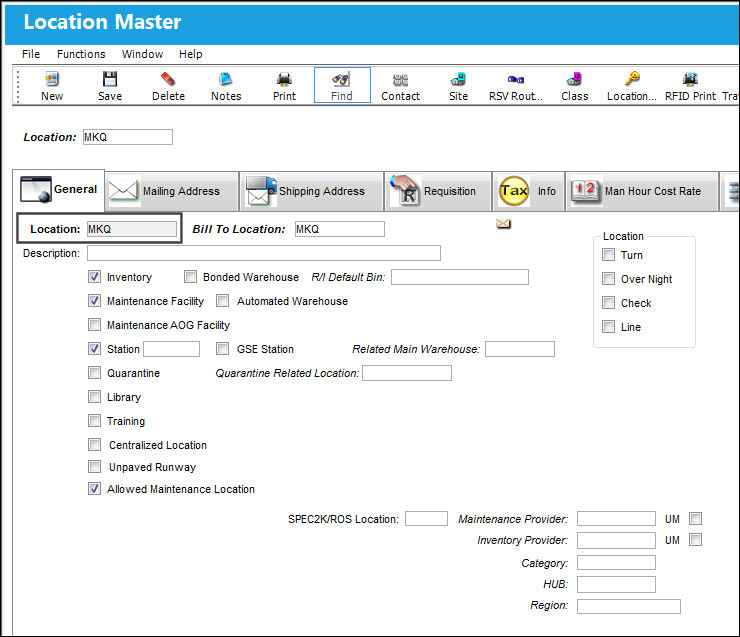
Task: Check the Centralized Location checkbox
Action: tap(94, 444)
